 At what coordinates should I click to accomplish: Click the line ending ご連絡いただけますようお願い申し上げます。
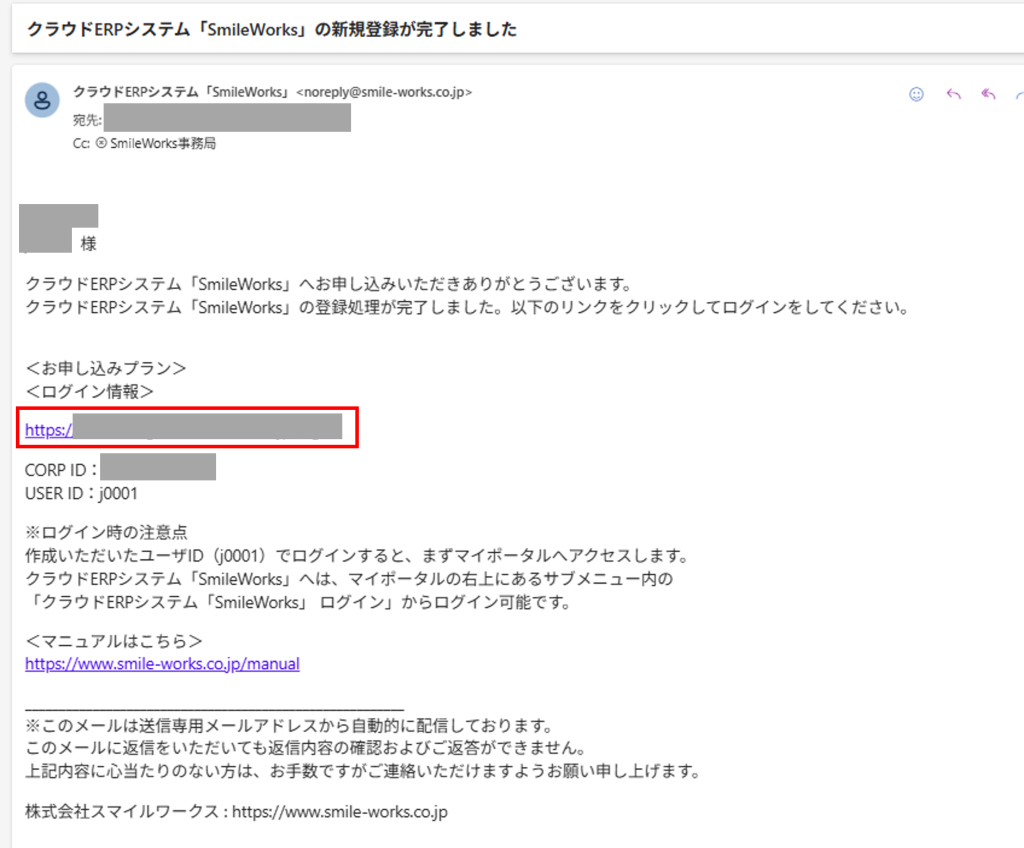[x=363, y=772]
